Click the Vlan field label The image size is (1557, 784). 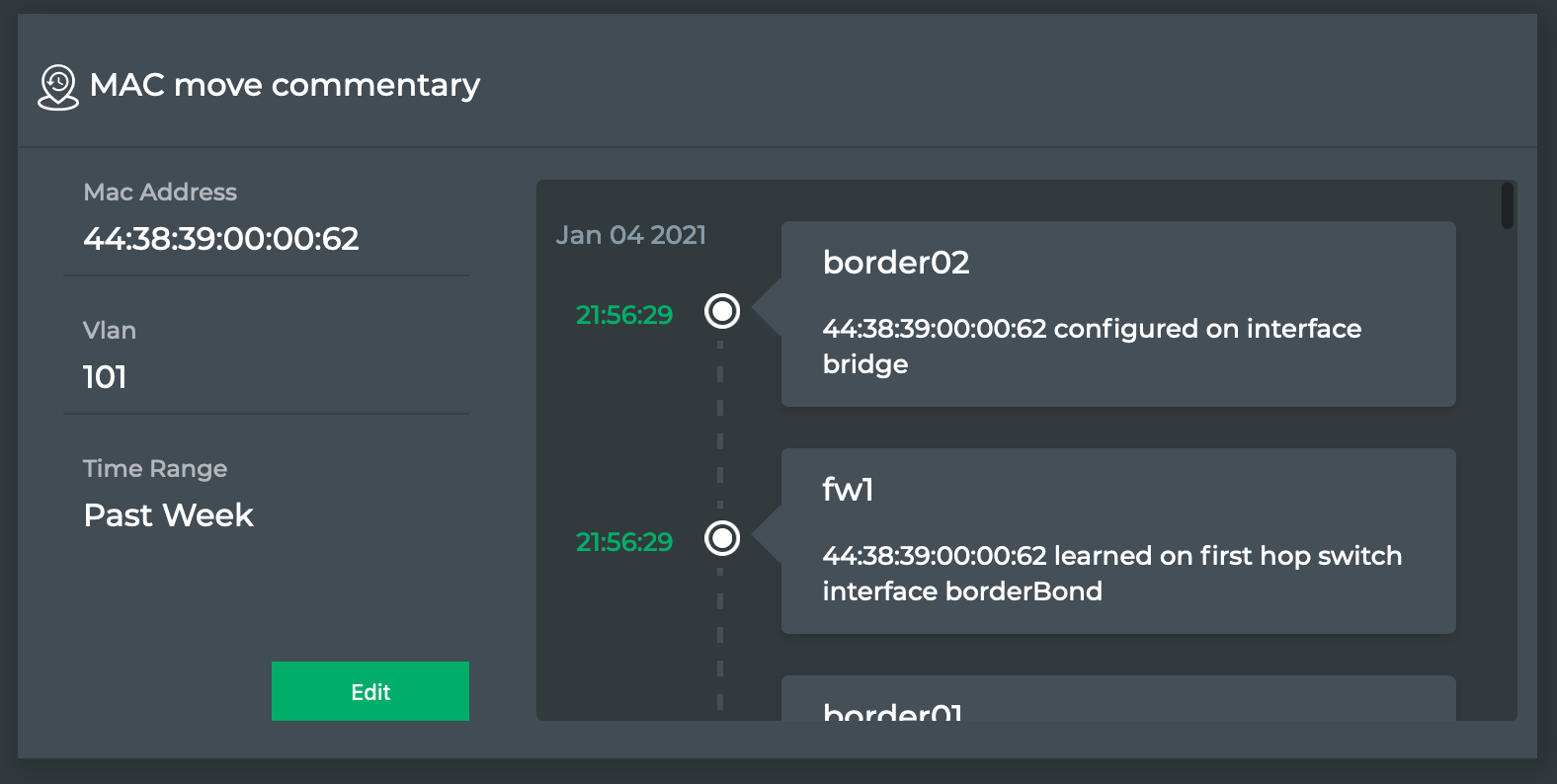pos(110,331)
